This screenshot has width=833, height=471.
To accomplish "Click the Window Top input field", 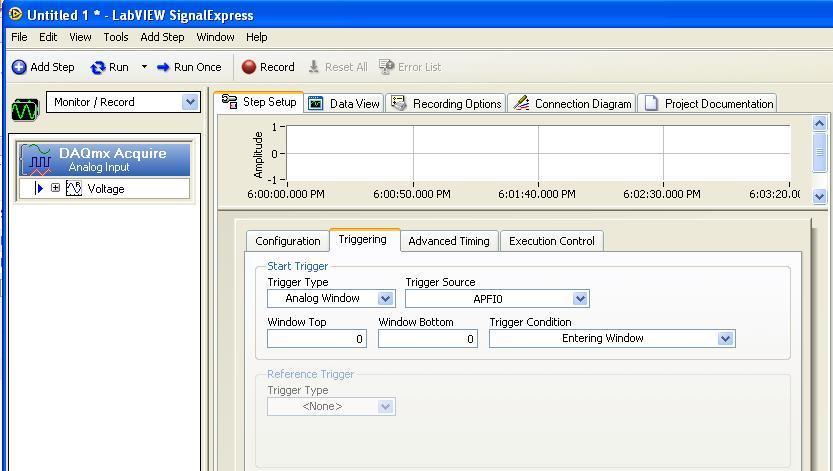I will tap(317, 339).
